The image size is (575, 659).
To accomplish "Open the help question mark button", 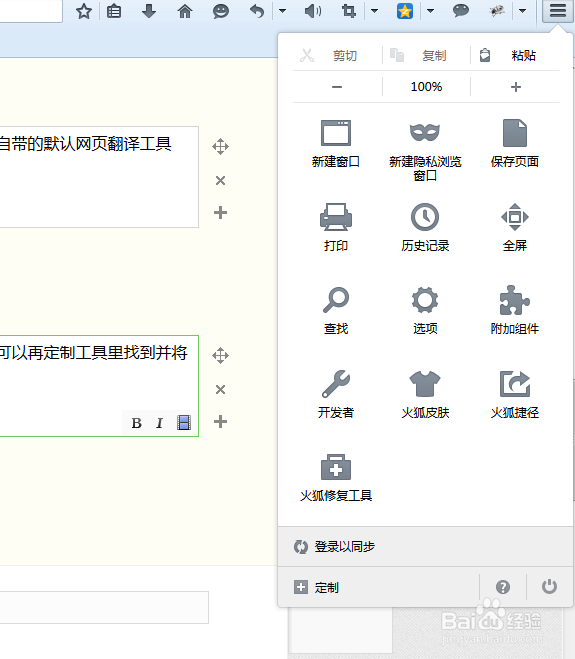I will [503, 587].
